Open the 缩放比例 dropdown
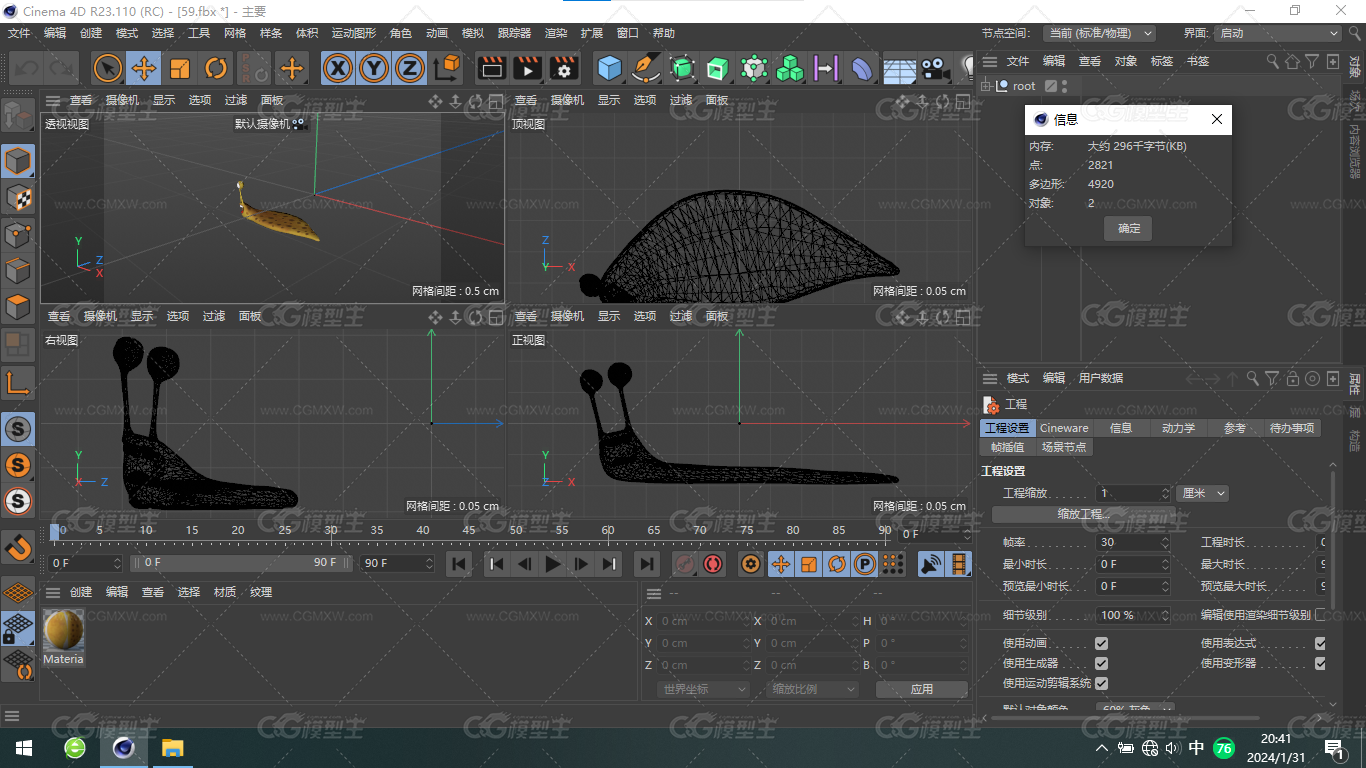Viewport: 1366px width, 768px height. [x=813, y=689]
